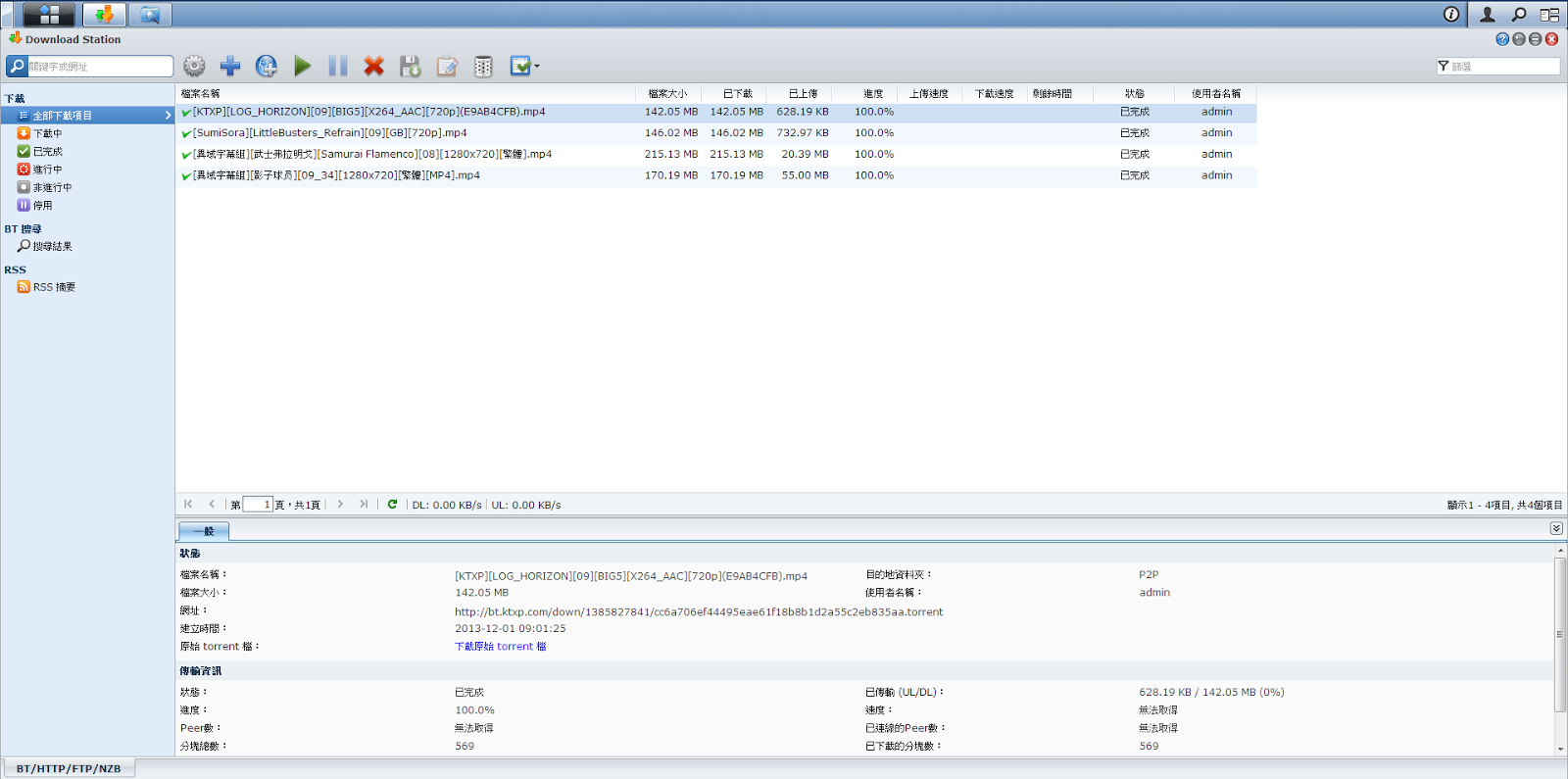Screen dimensions: 1568x779
Task: Open Download Station settings gear
Action: [194, 66]
